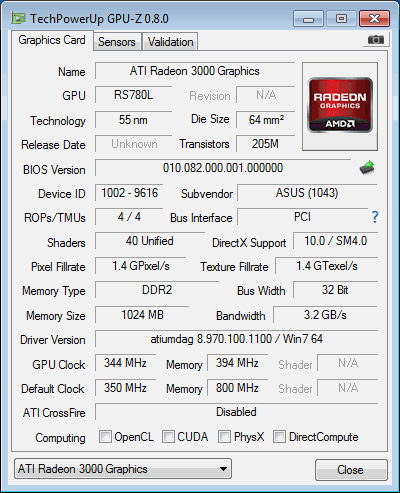The width and height of the screenshot is (400, 493).
Task: Close window using red X button
Action: pyautogui.click(x=375, y=19)
